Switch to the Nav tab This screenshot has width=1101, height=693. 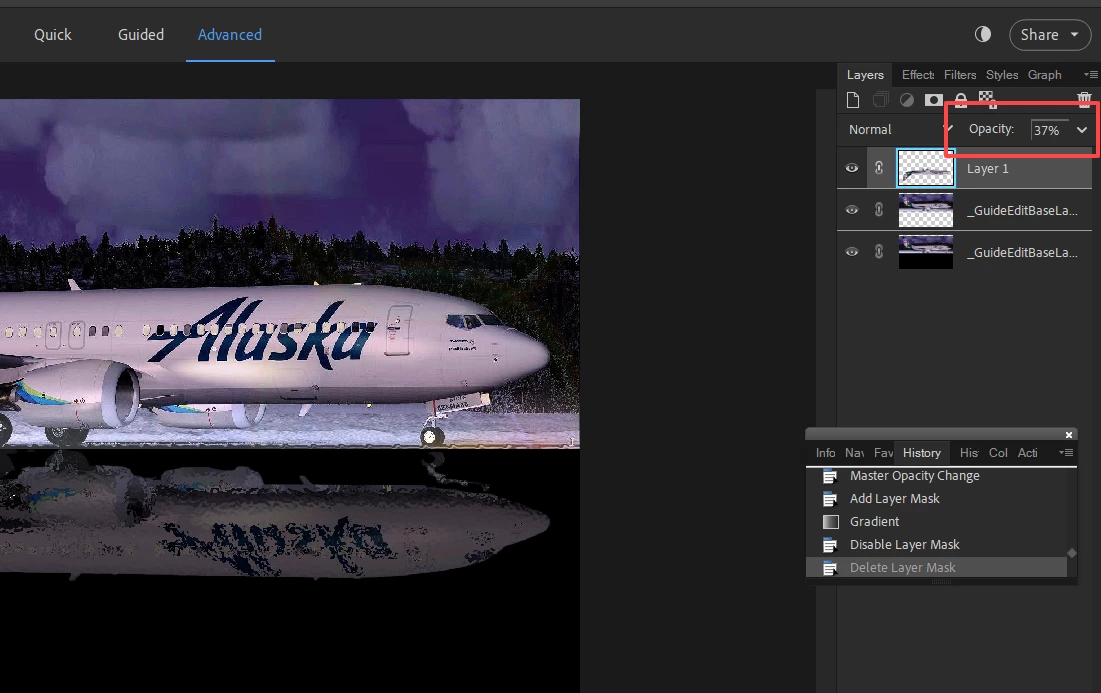click(x=855, y=453)
